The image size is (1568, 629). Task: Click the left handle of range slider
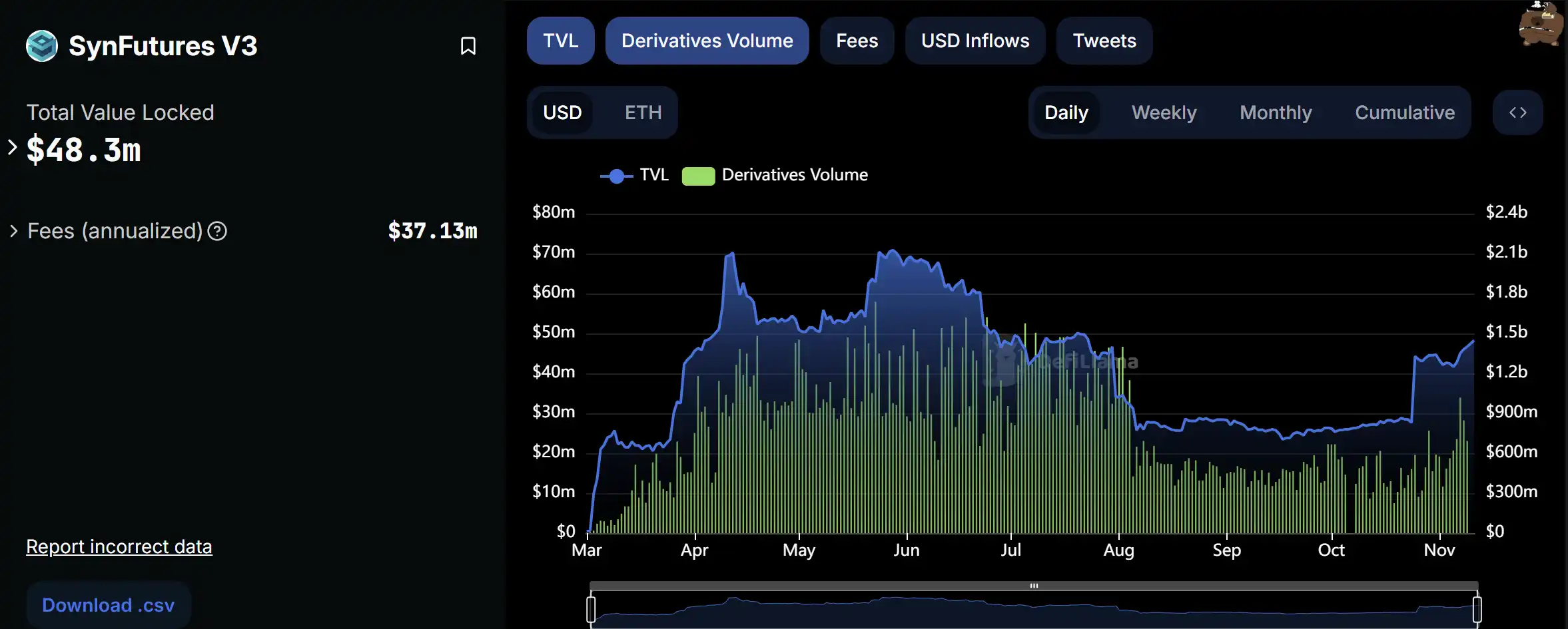(x=591, y=609)
